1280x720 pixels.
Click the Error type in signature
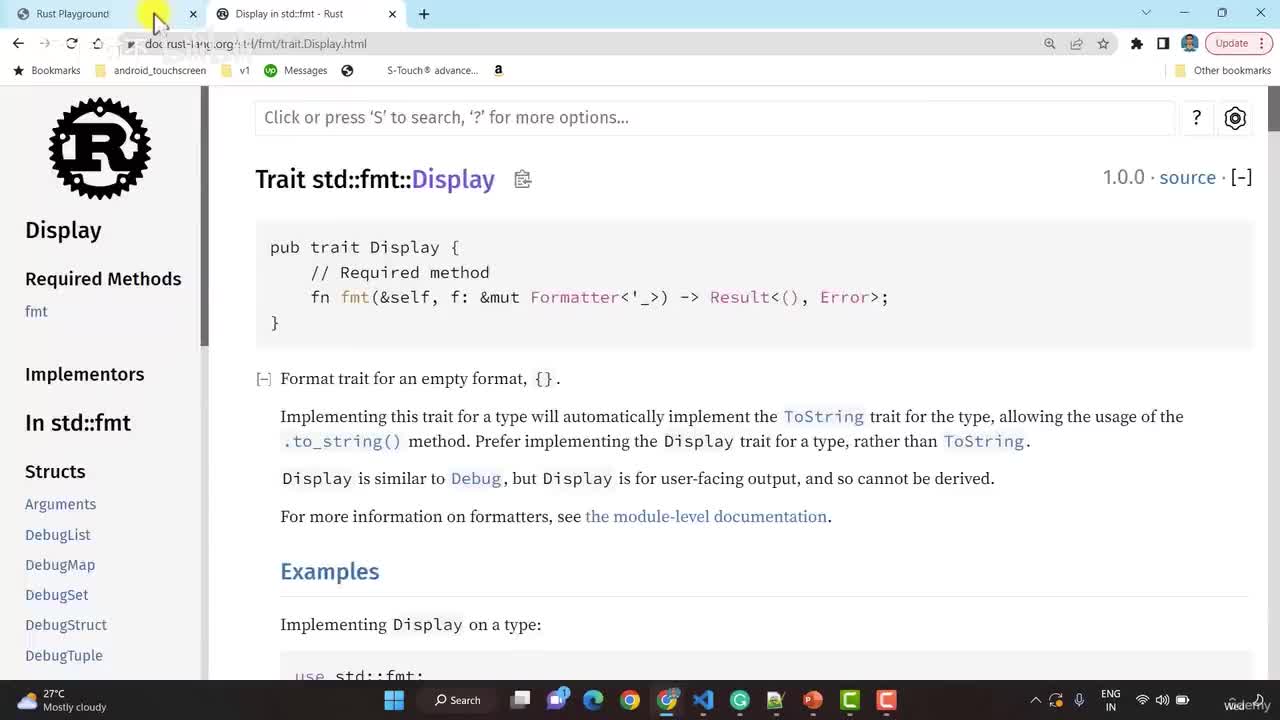pyautogui.click(x=845, y=297)
